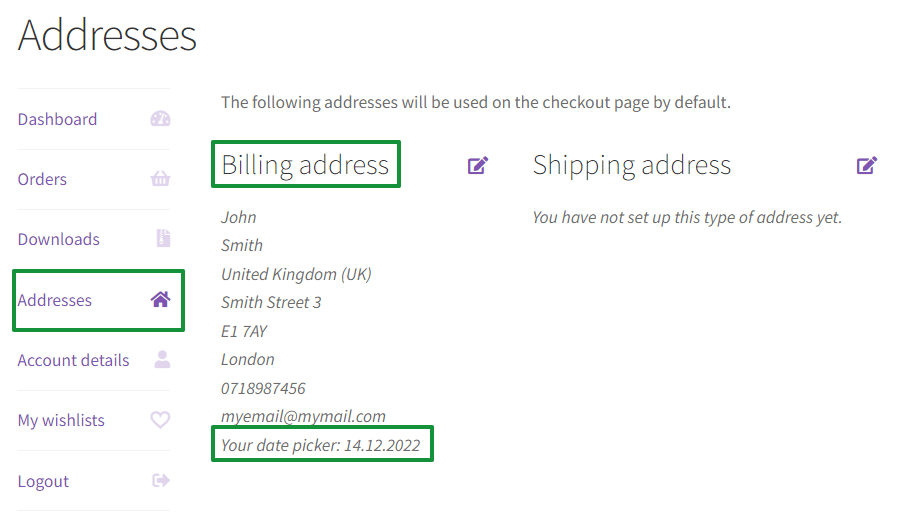
Task: Click the date picker value line
Action: 321,445
